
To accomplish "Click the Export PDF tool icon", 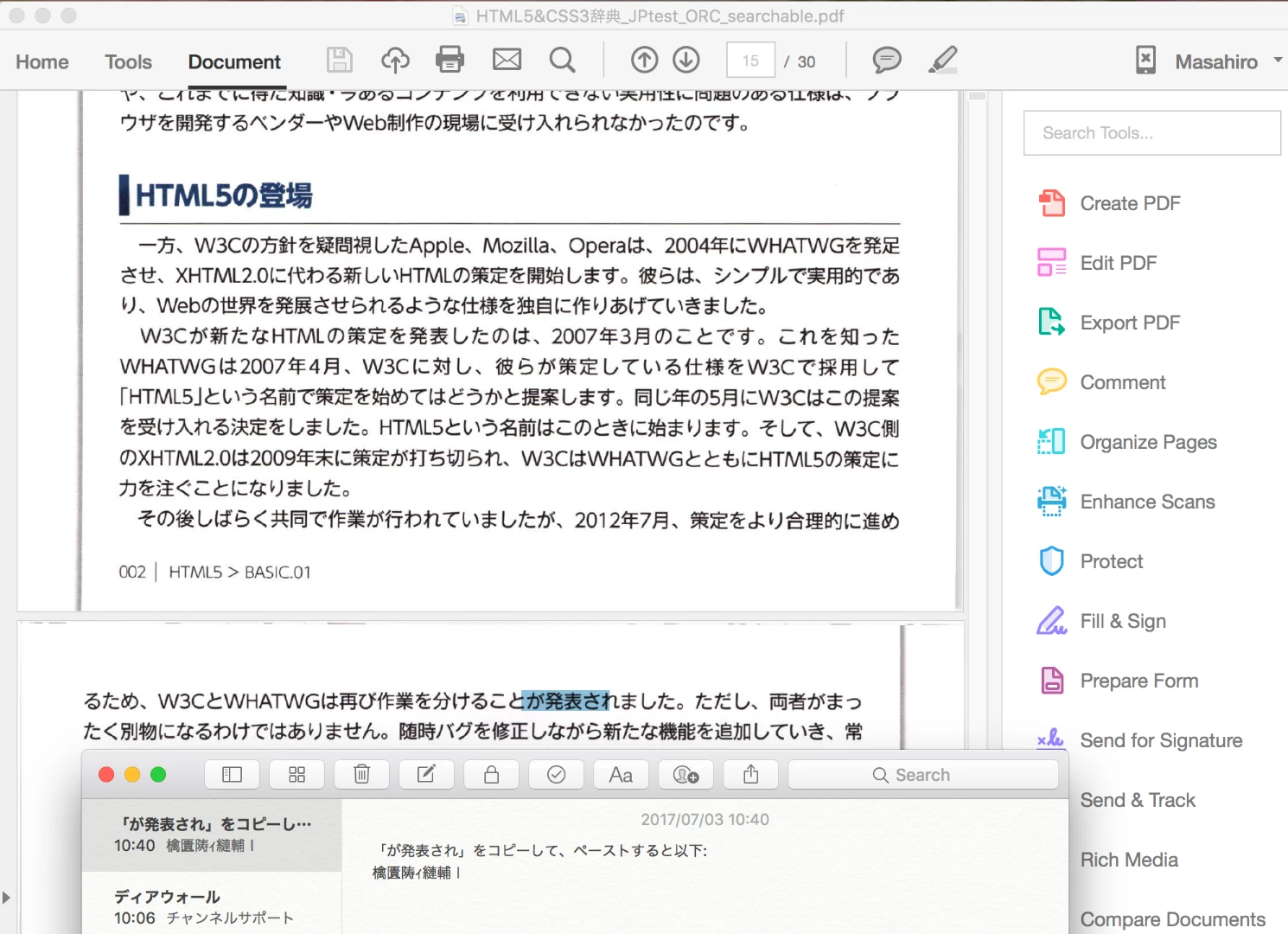I will [x=1051, y=323].
